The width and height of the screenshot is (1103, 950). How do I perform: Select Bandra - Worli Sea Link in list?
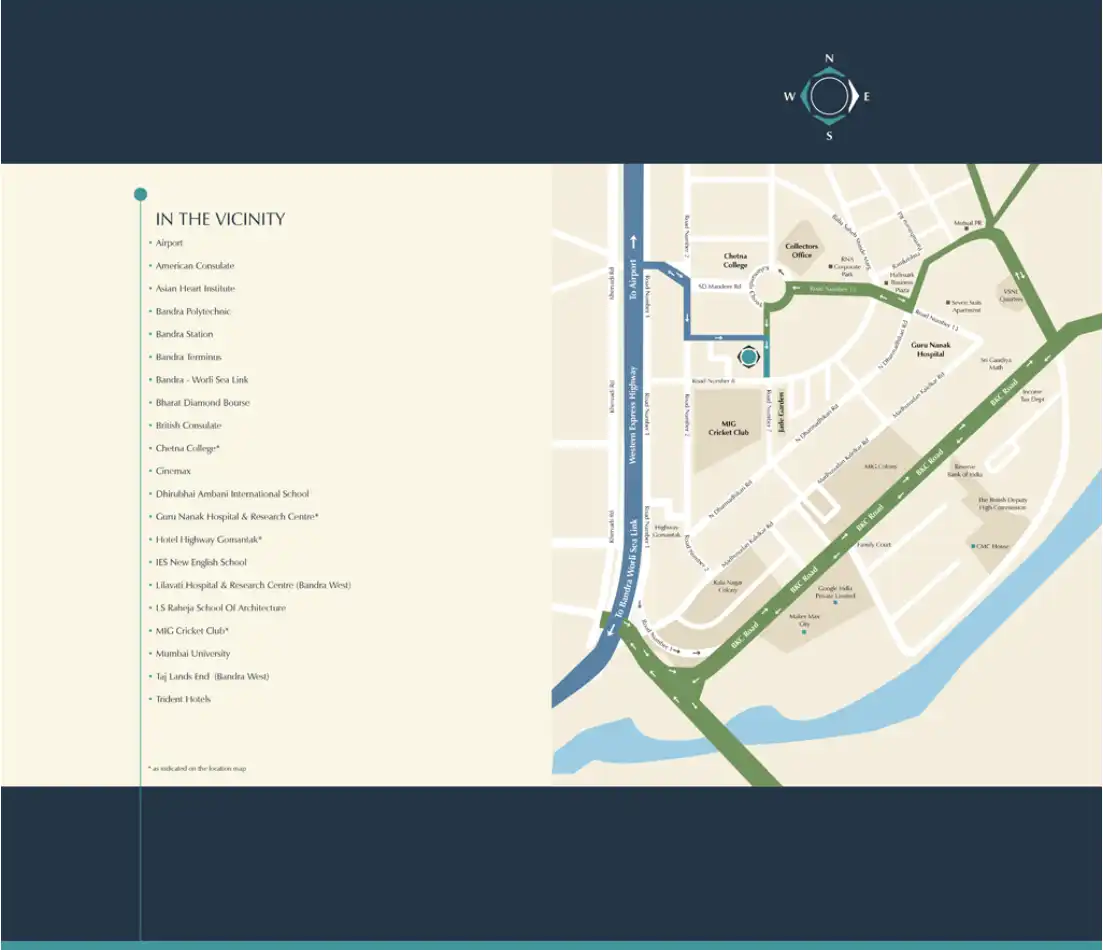pyautogui.click(x=202, y=380)
